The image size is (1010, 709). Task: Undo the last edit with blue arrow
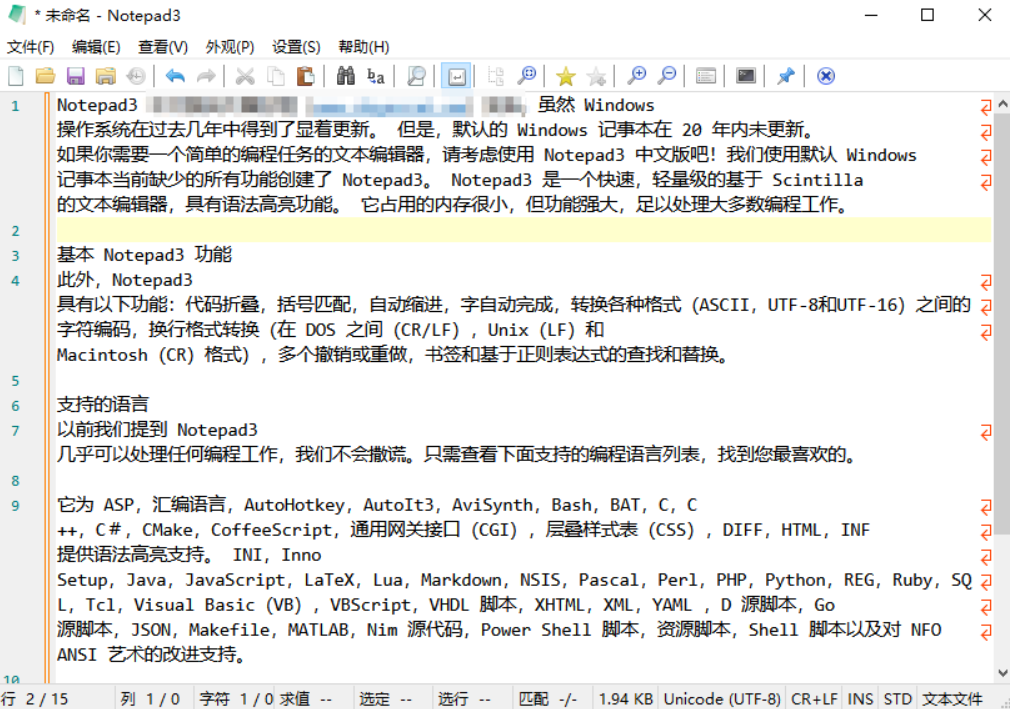click(x=175, y=76)
